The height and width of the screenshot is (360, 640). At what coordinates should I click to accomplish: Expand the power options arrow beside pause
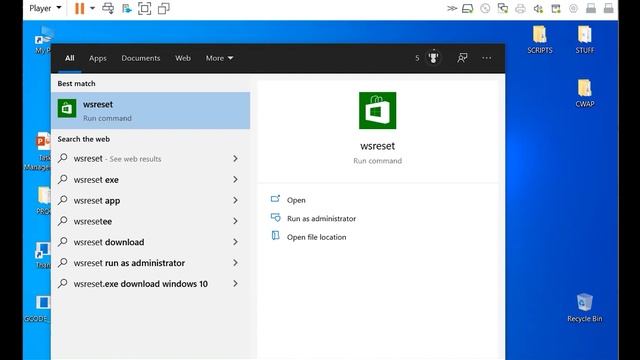point(92,9)
